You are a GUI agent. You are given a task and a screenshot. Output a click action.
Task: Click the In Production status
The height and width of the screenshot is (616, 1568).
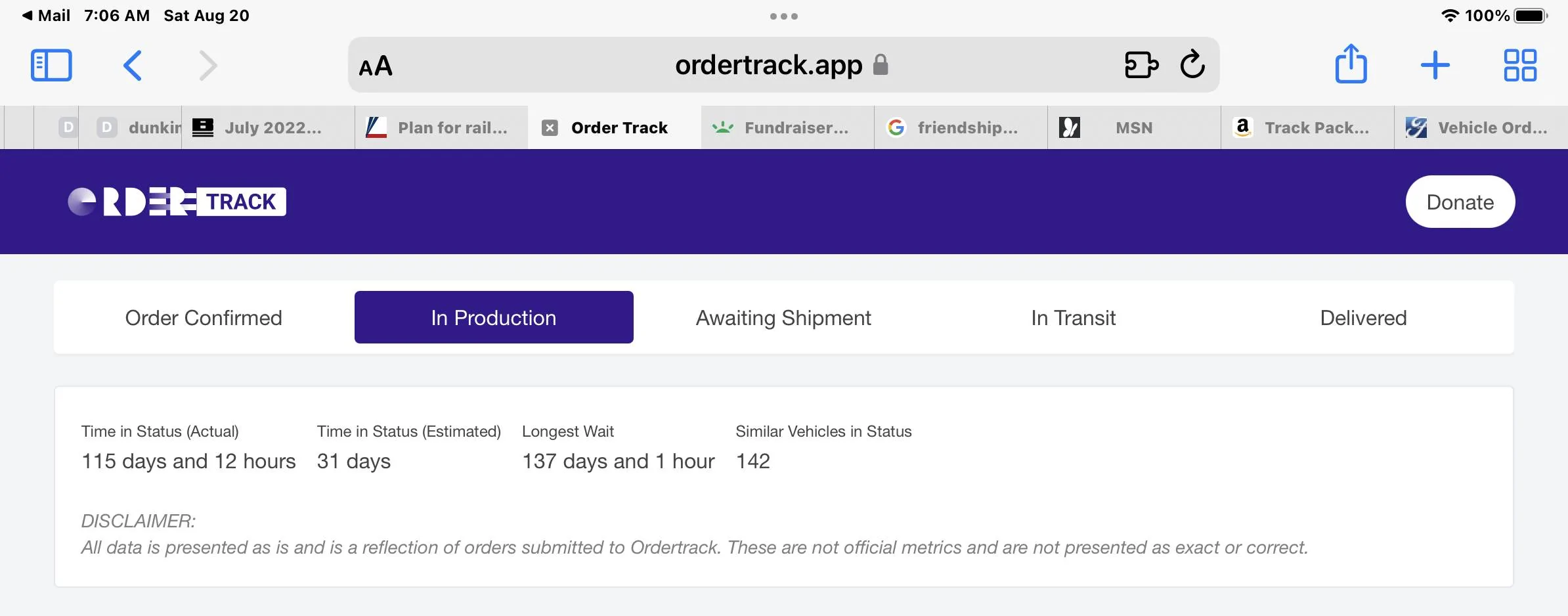click(x=494, y=318)
